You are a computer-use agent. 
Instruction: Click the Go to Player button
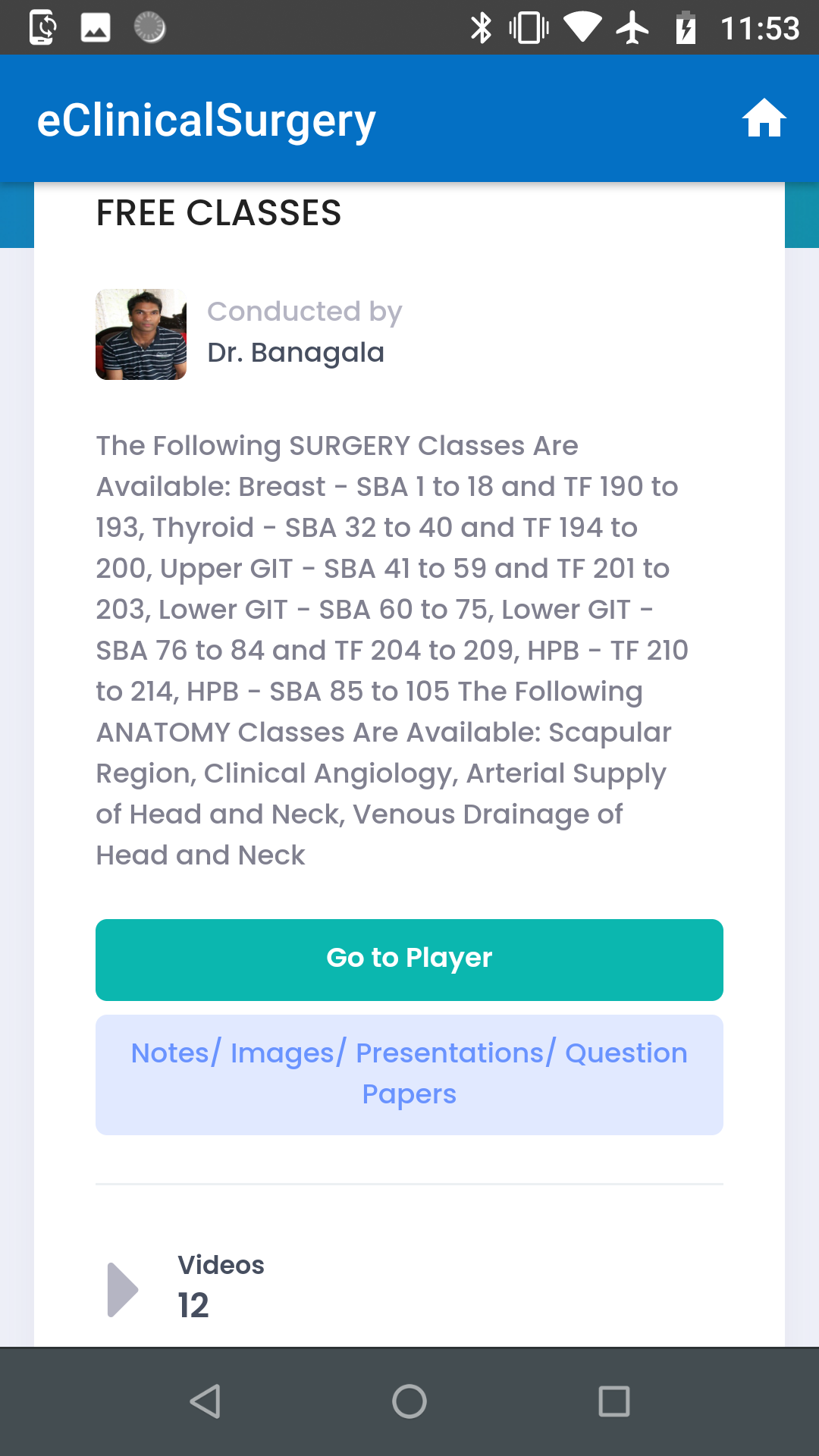pos(409,959)
